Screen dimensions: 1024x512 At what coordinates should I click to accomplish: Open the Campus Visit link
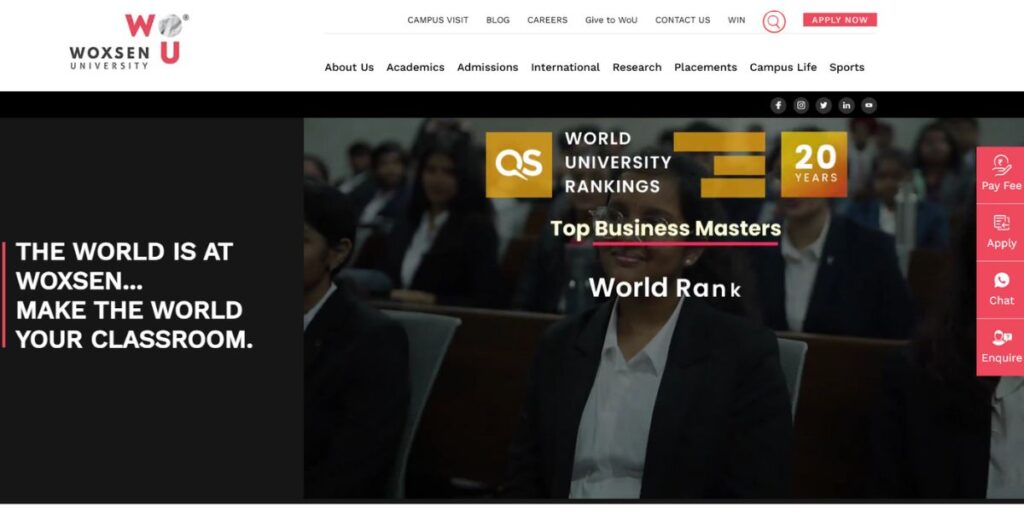(x=438, y=20)
